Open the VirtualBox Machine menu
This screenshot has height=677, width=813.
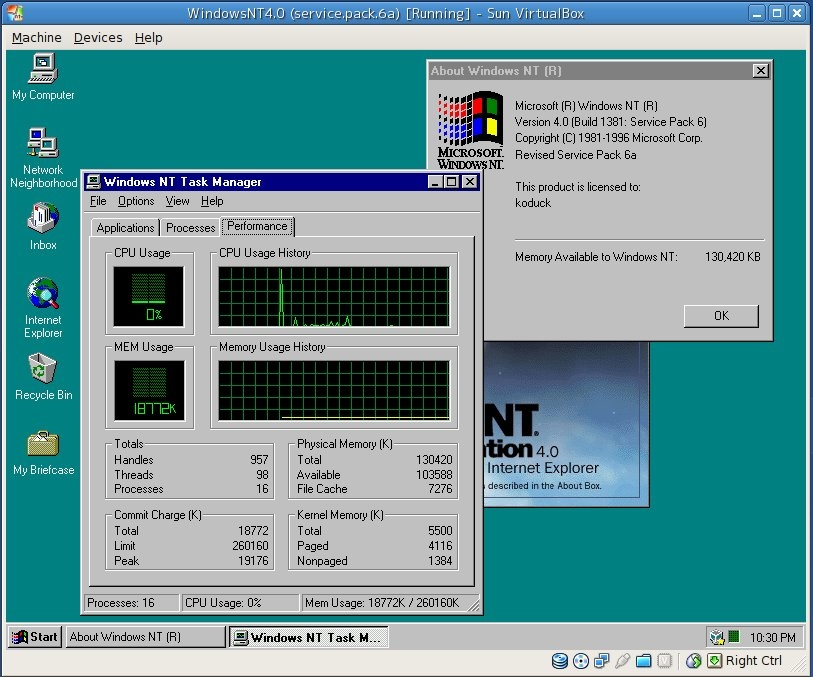click(36, 38)
